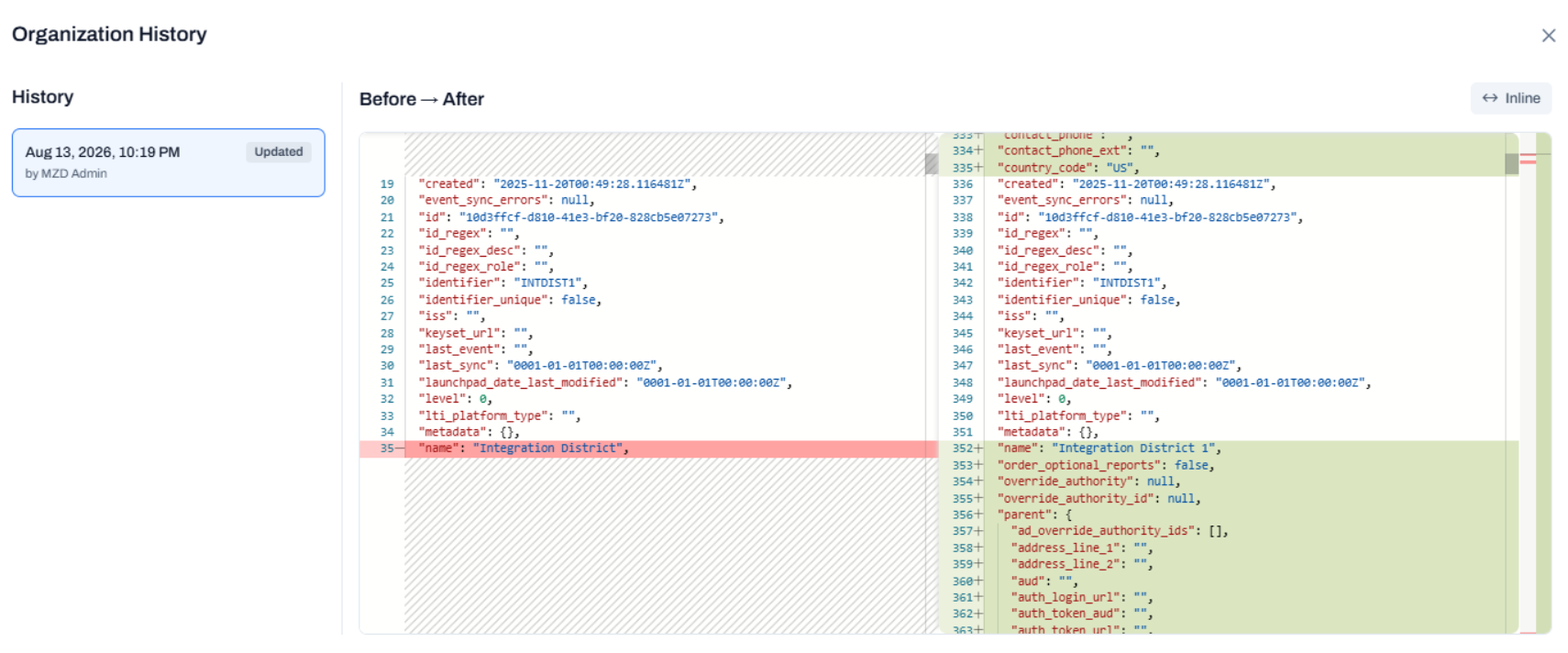
Task: Click the right pane "iss" line 344
Action: 1031,316
